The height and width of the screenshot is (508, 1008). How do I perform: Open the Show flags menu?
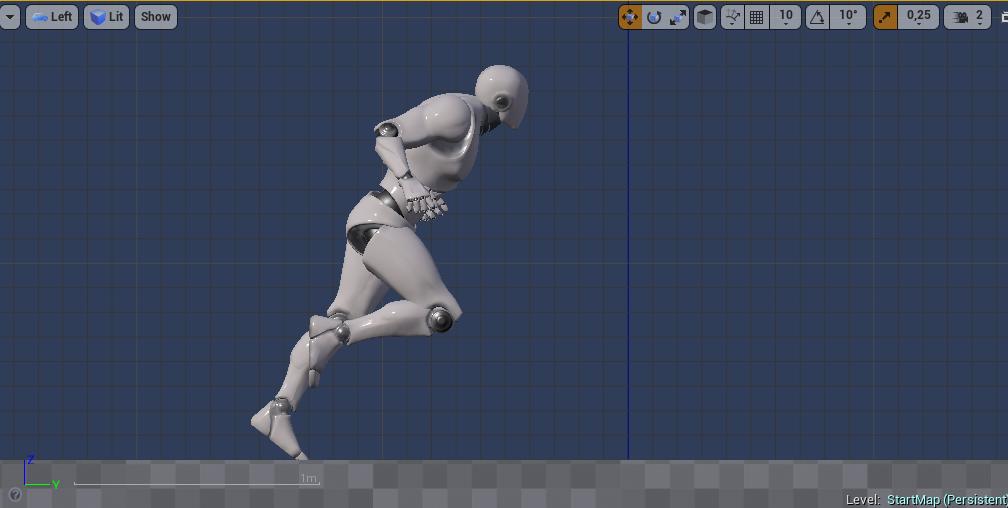(156, 17)
